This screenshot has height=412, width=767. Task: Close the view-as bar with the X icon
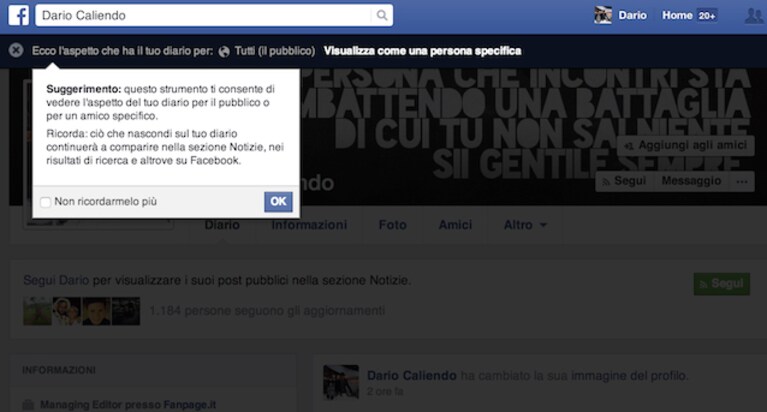coord(16,50)
